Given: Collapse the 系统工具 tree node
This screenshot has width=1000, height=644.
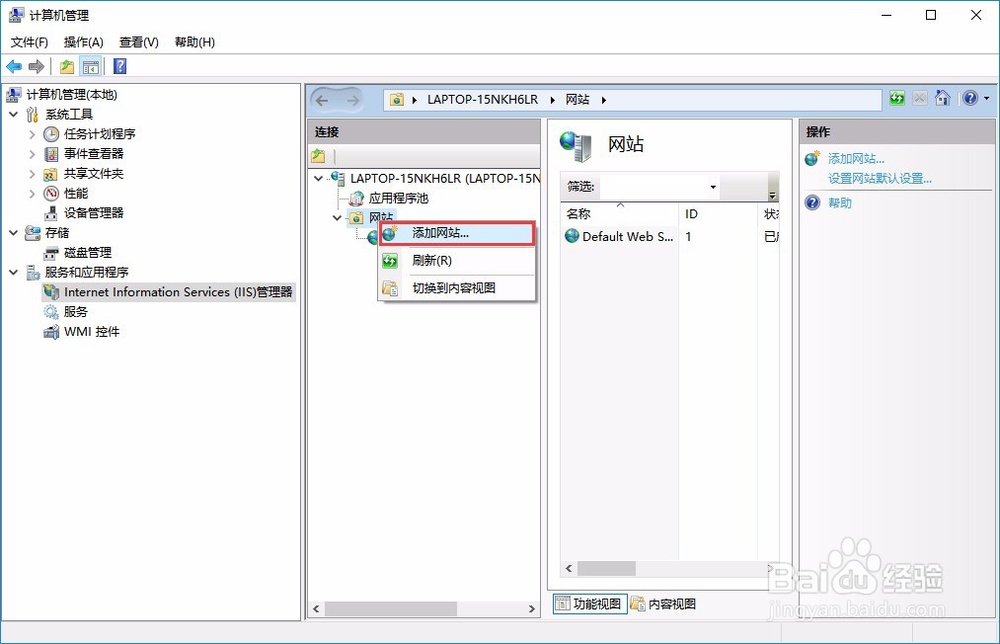Looking at the screenshot, I should point(13,114).
